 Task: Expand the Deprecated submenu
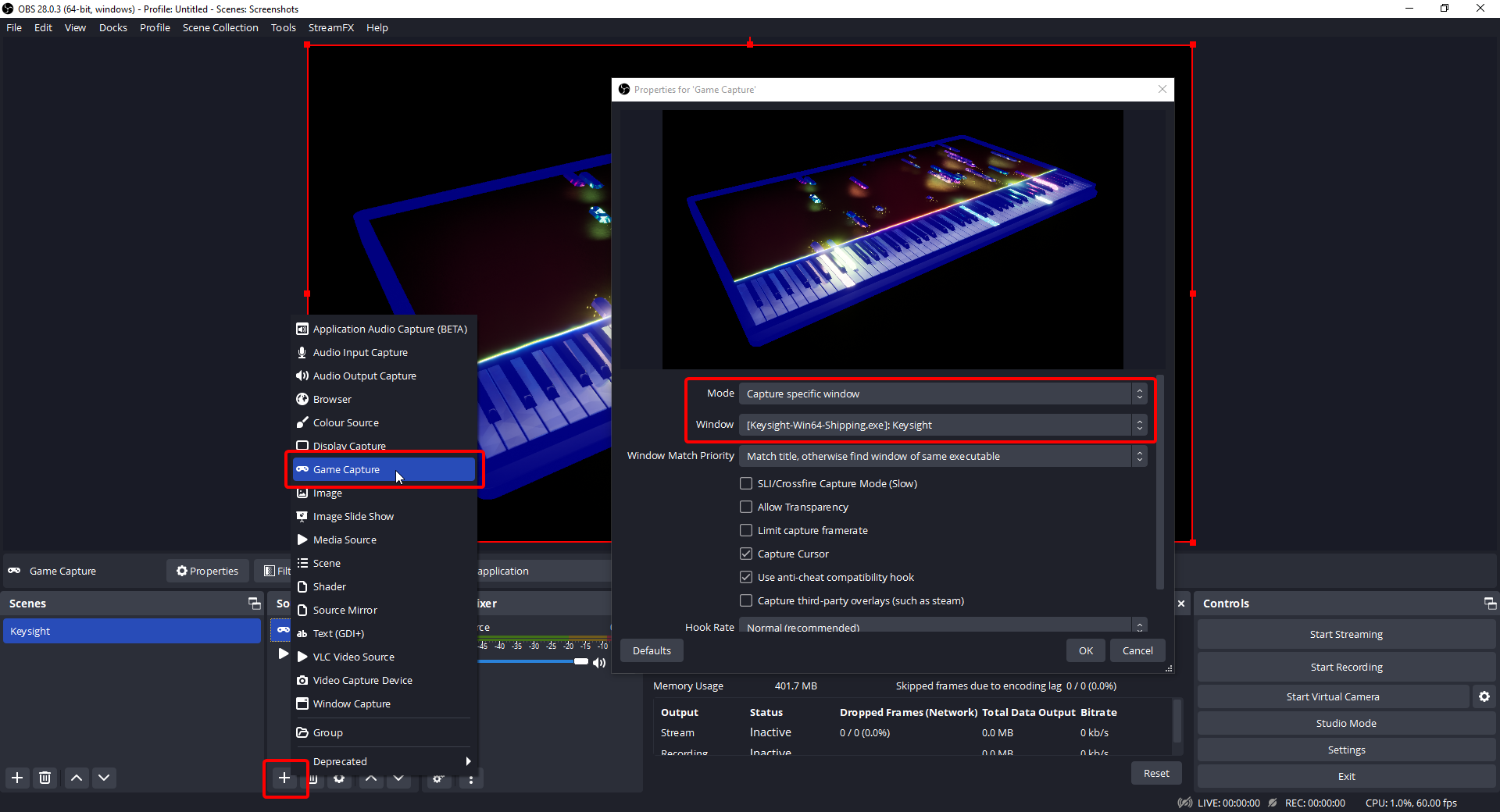[x=384, y=761]
